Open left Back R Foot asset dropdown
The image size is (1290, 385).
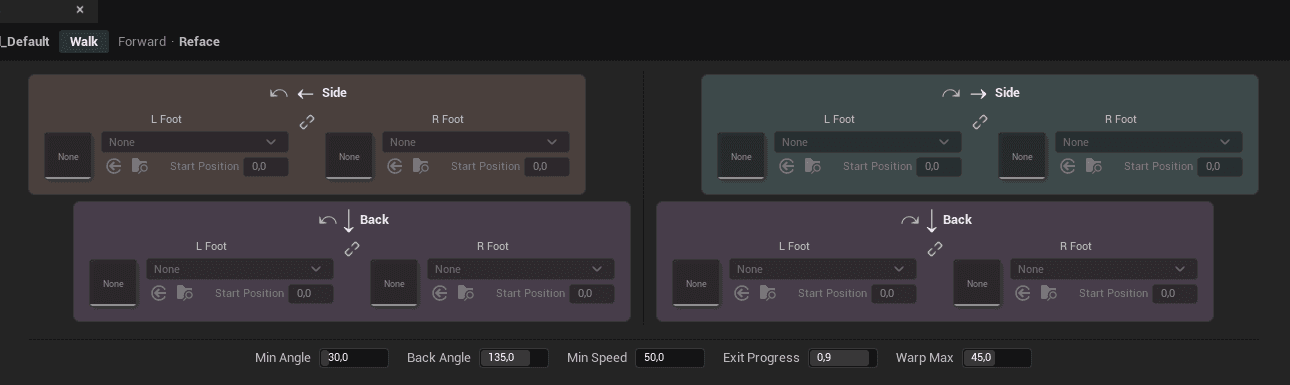[521, 269]
